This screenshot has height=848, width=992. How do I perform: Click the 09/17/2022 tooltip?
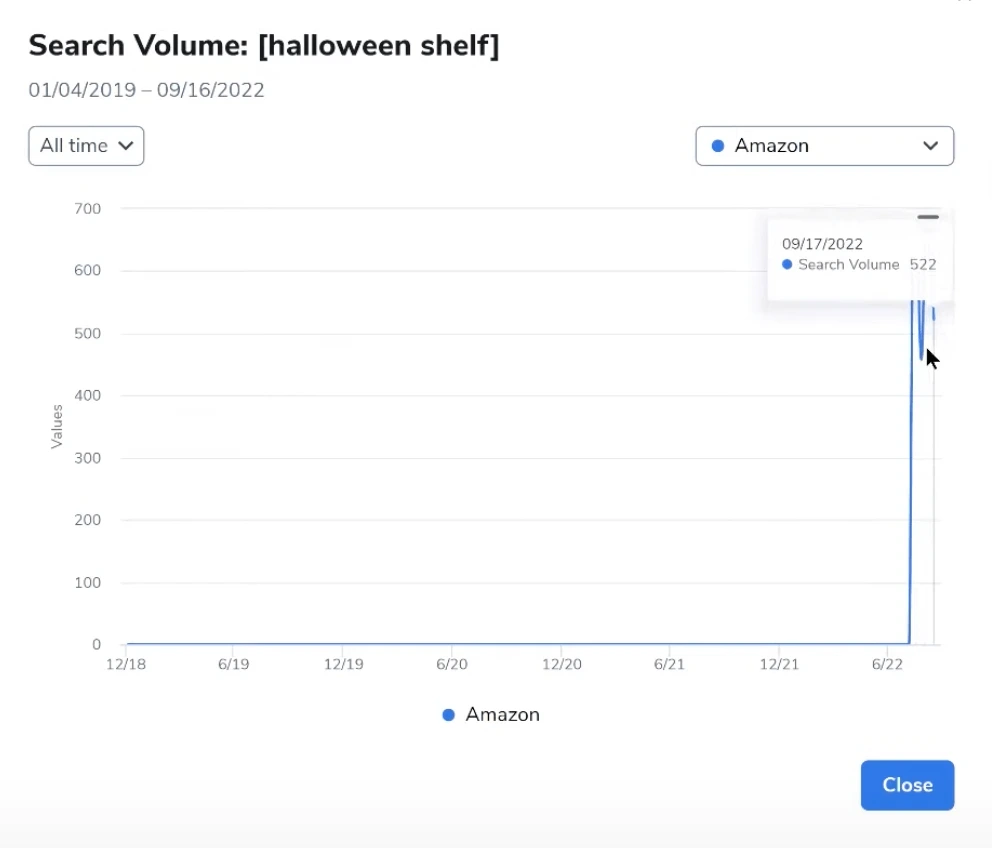point(860,254)
